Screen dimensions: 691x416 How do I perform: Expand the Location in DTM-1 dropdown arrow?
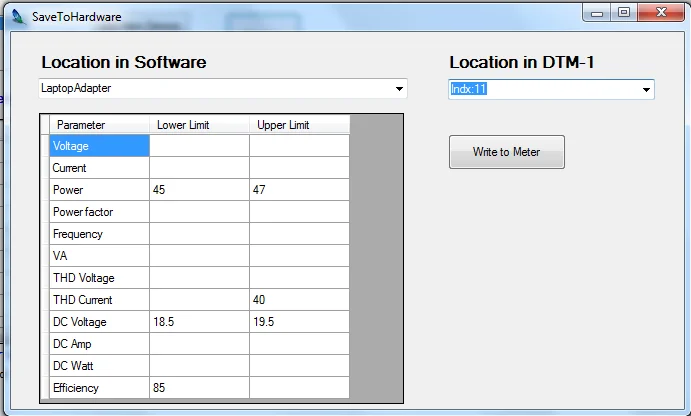point(645,90)
